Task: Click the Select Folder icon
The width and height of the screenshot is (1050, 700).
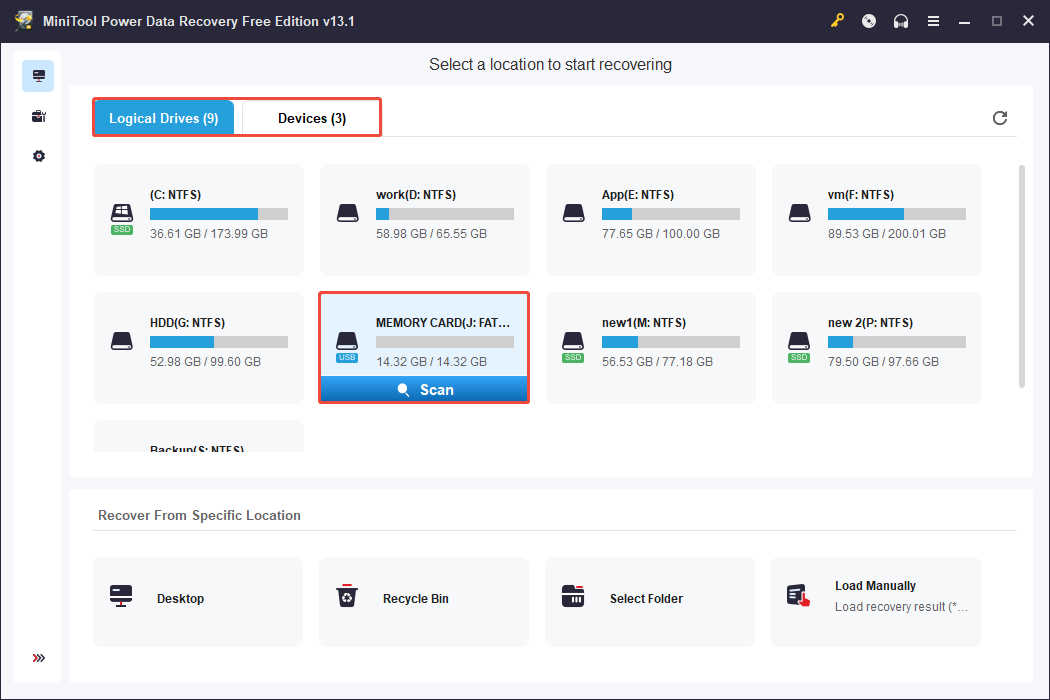Action: [573, 596]
